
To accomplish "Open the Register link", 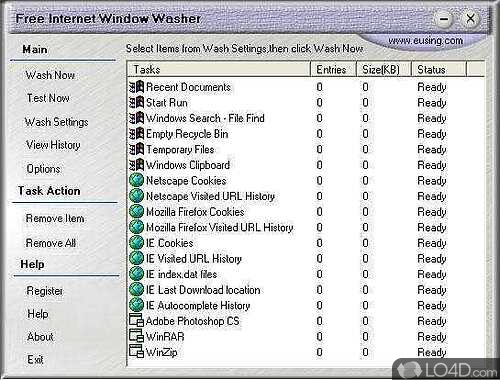I will 44,291.
